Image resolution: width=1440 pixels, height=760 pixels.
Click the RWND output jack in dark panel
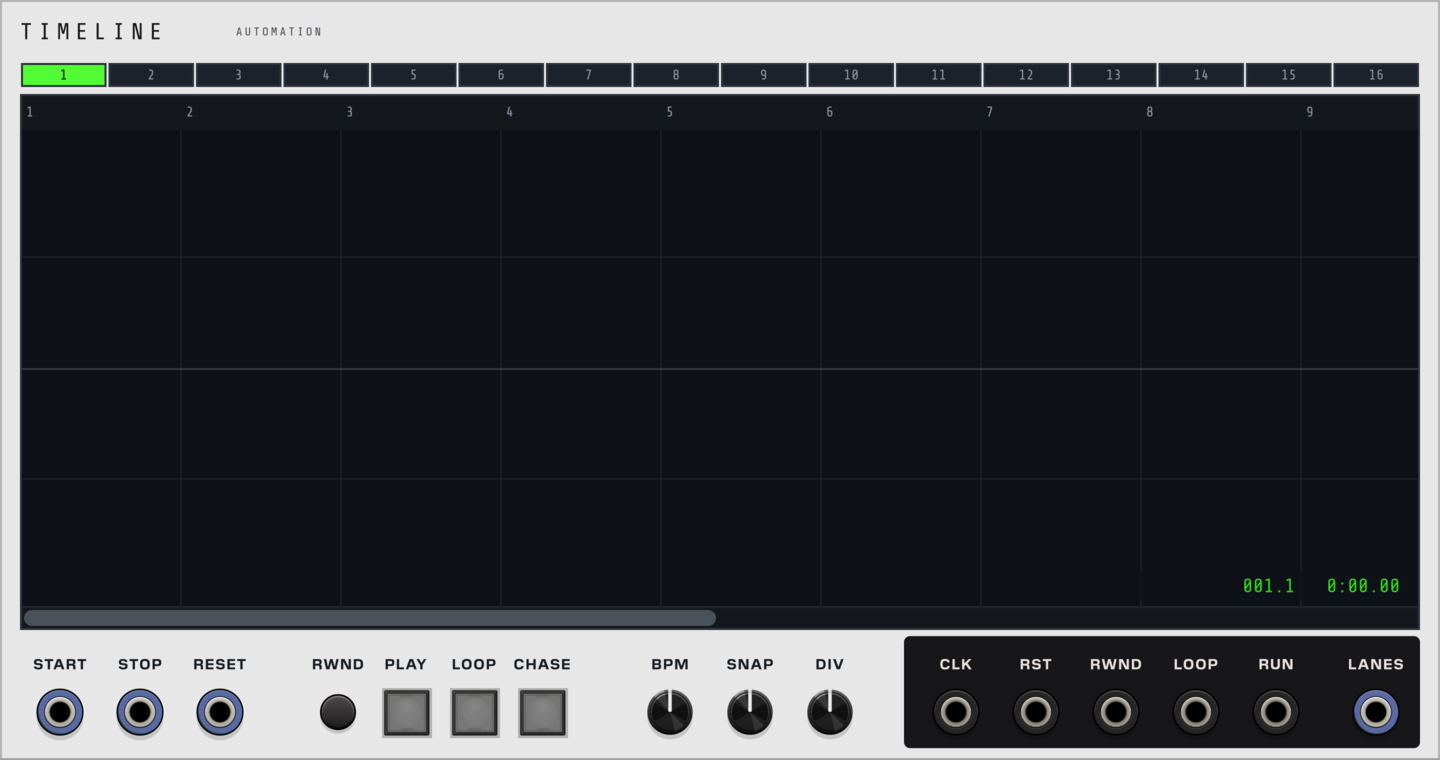click(1116, 713)
